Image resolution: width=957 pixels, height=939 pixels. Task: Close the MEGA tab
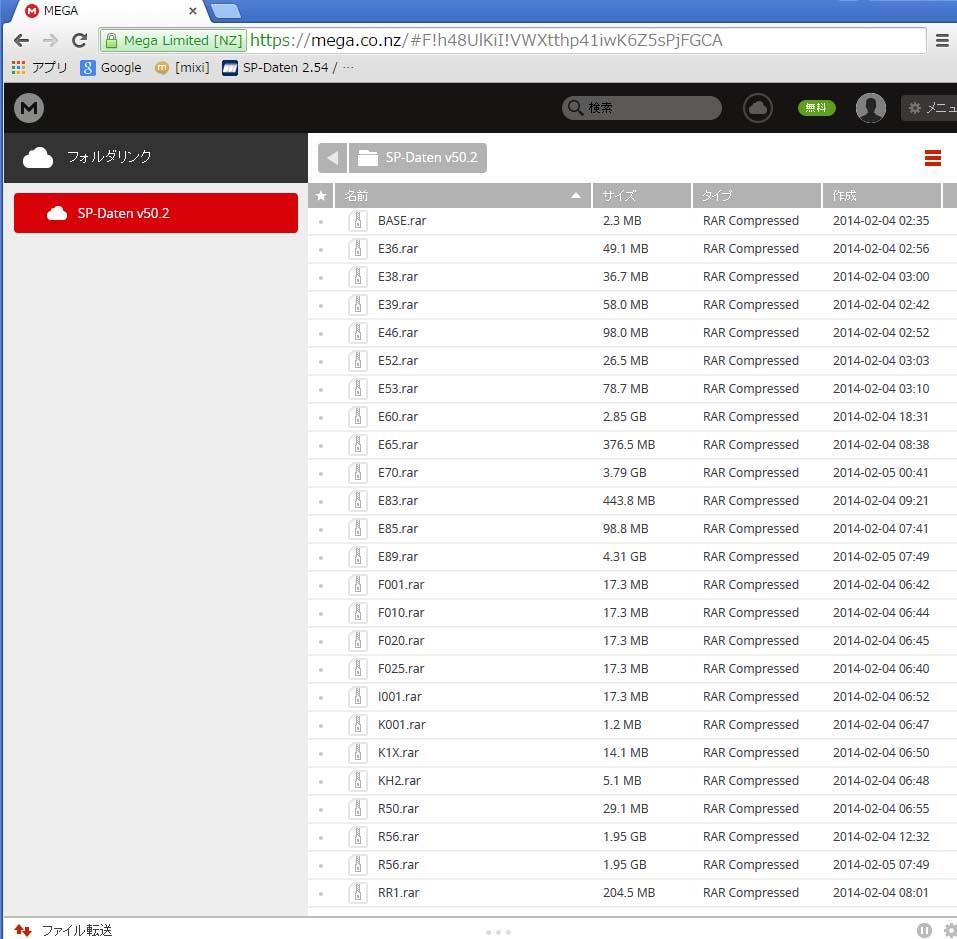(193, 11)
